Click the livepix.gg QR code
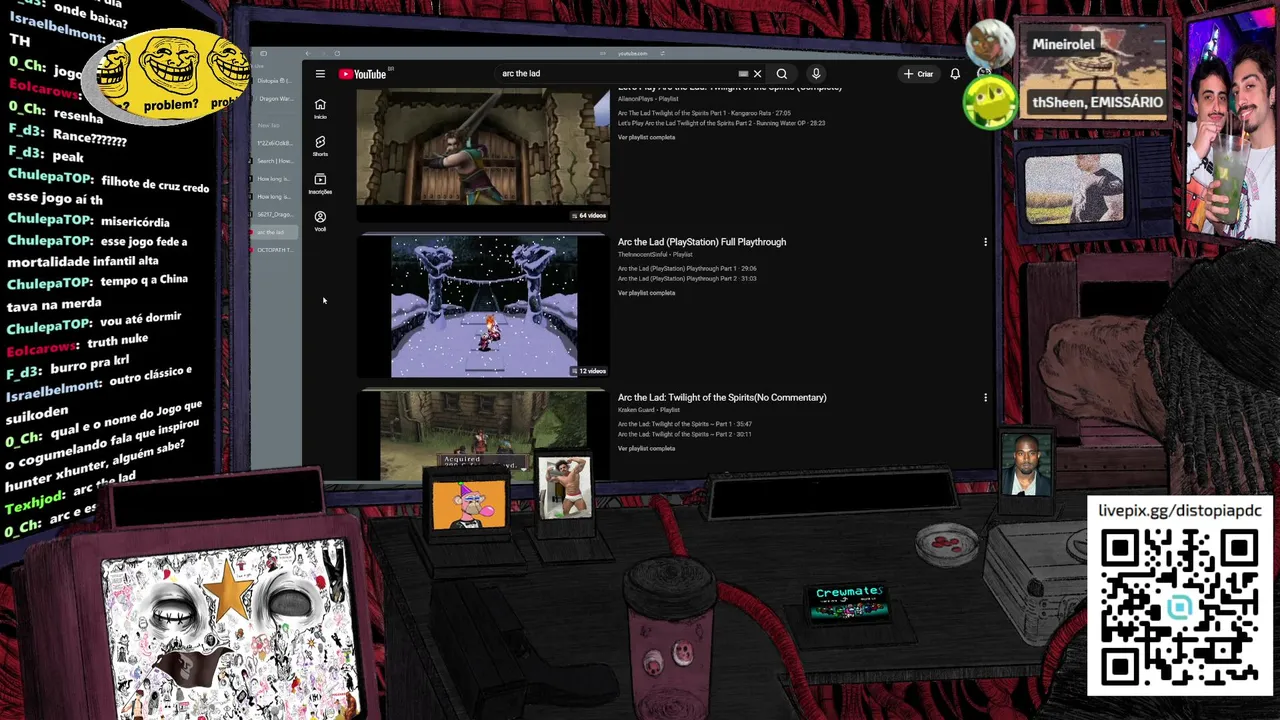The width and height of the screenshot is (1280, 720). 1179,608
